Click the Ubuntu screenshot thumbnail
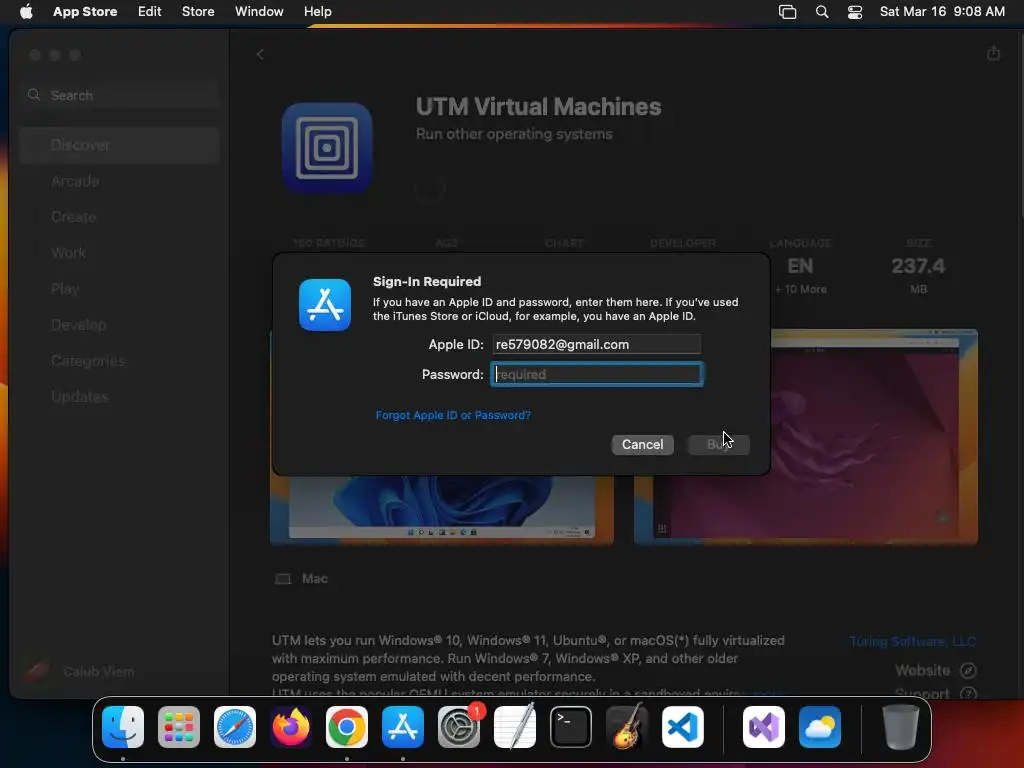 pos(874,436)
